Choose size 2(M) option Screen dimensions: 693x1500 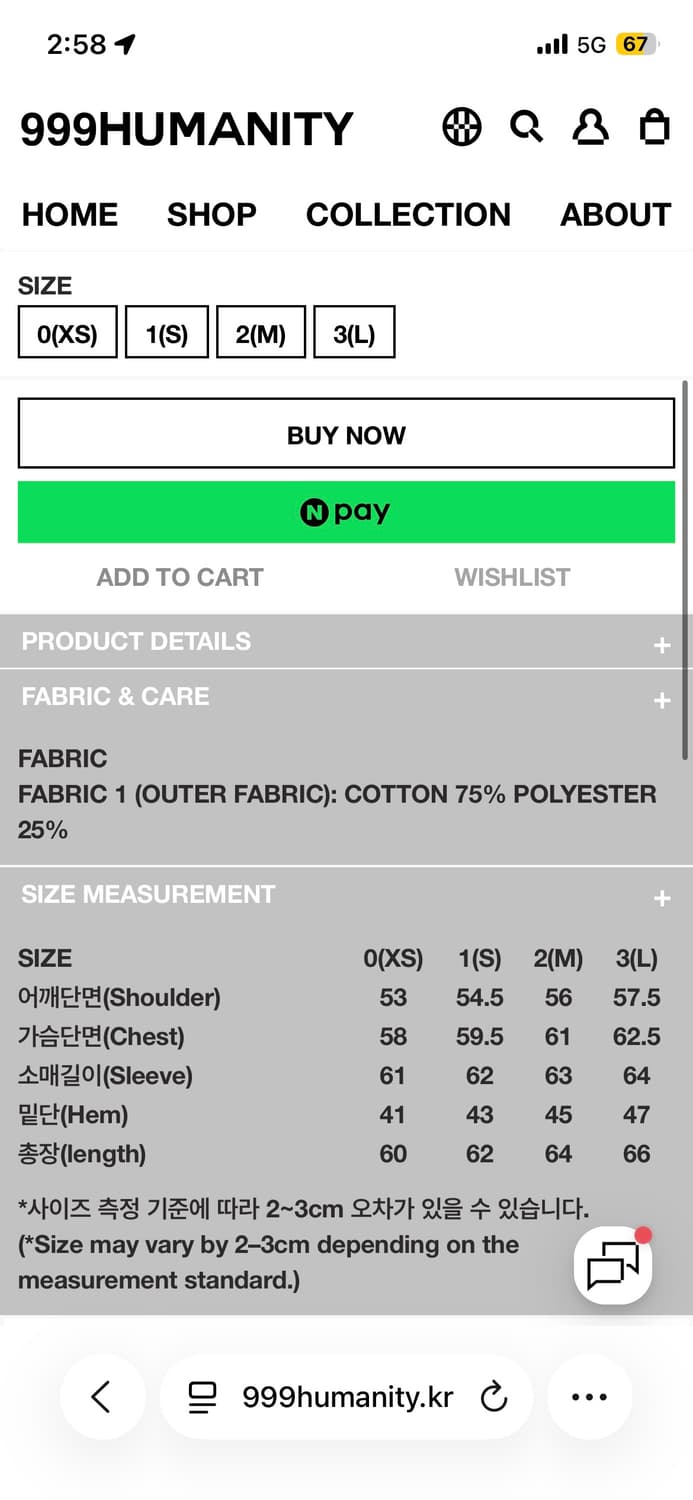(x=260, y=333)
